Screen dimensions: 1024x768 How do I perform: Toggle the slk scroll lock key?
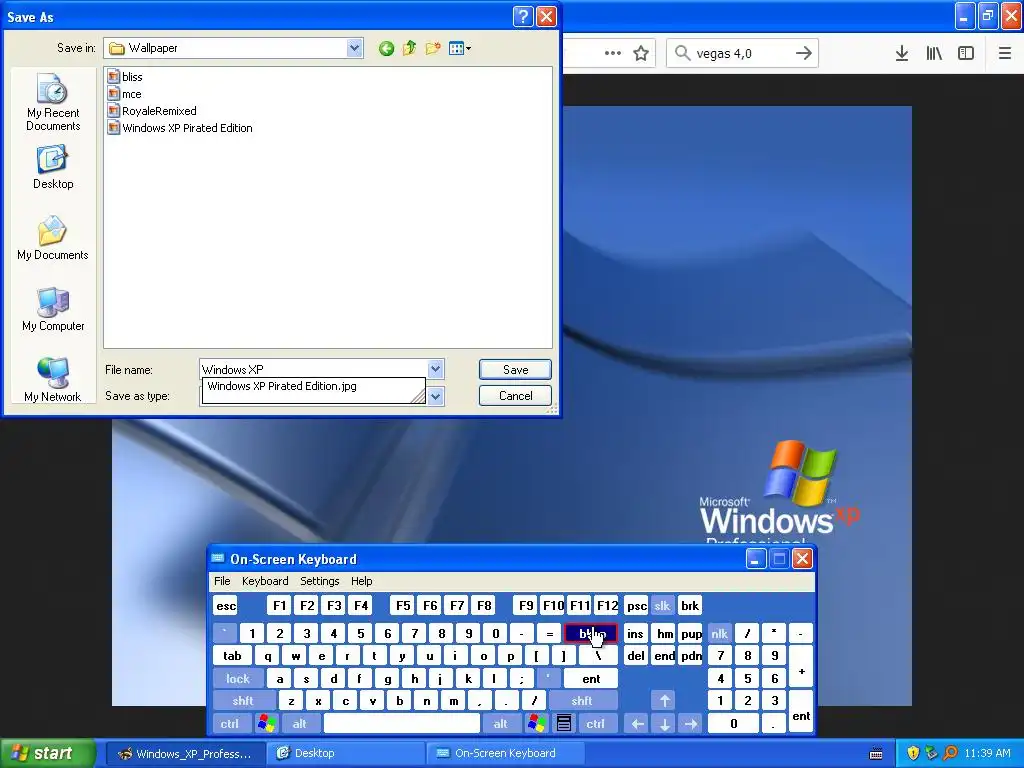click(x=662, y=606)
